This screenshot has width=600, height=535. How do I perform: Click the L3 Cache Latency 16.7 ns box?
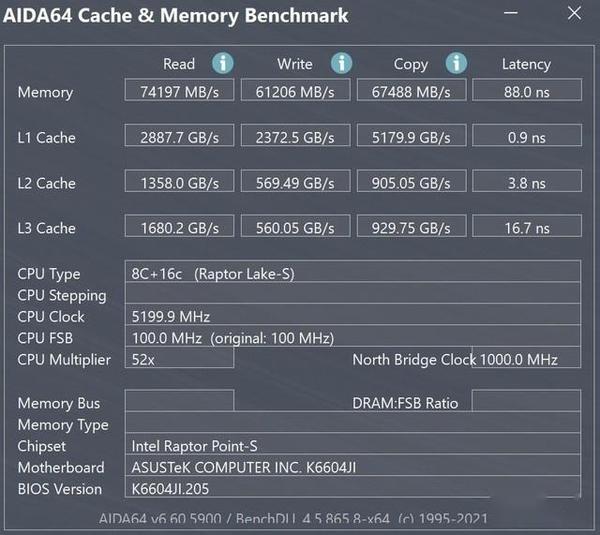click(x=526, y=228)
